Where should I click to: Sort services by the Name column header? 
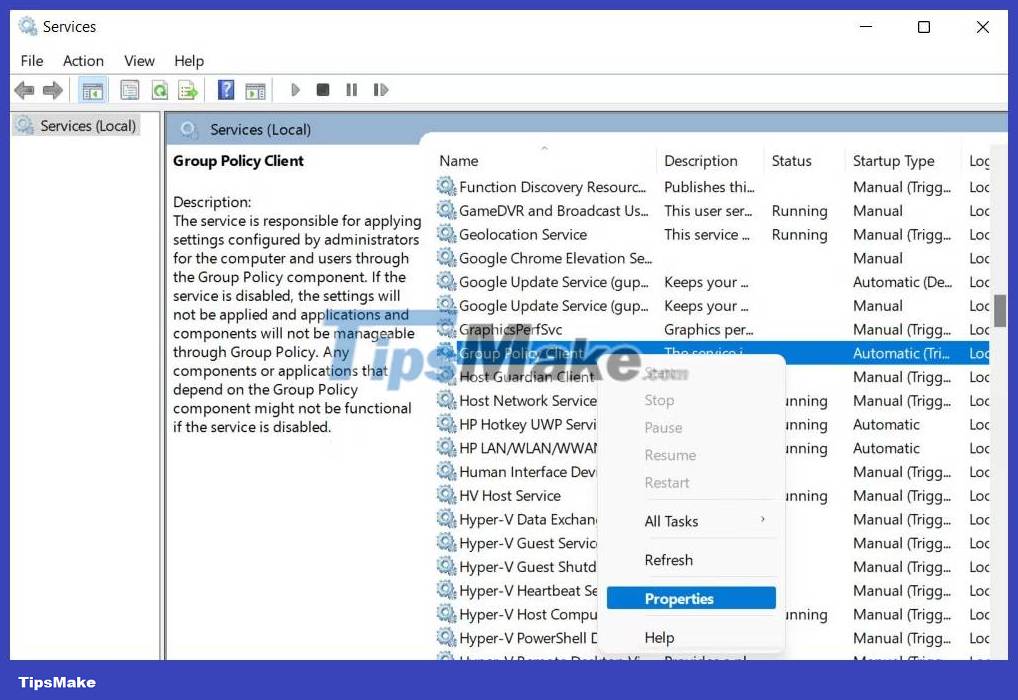click(x=459, y=160)
